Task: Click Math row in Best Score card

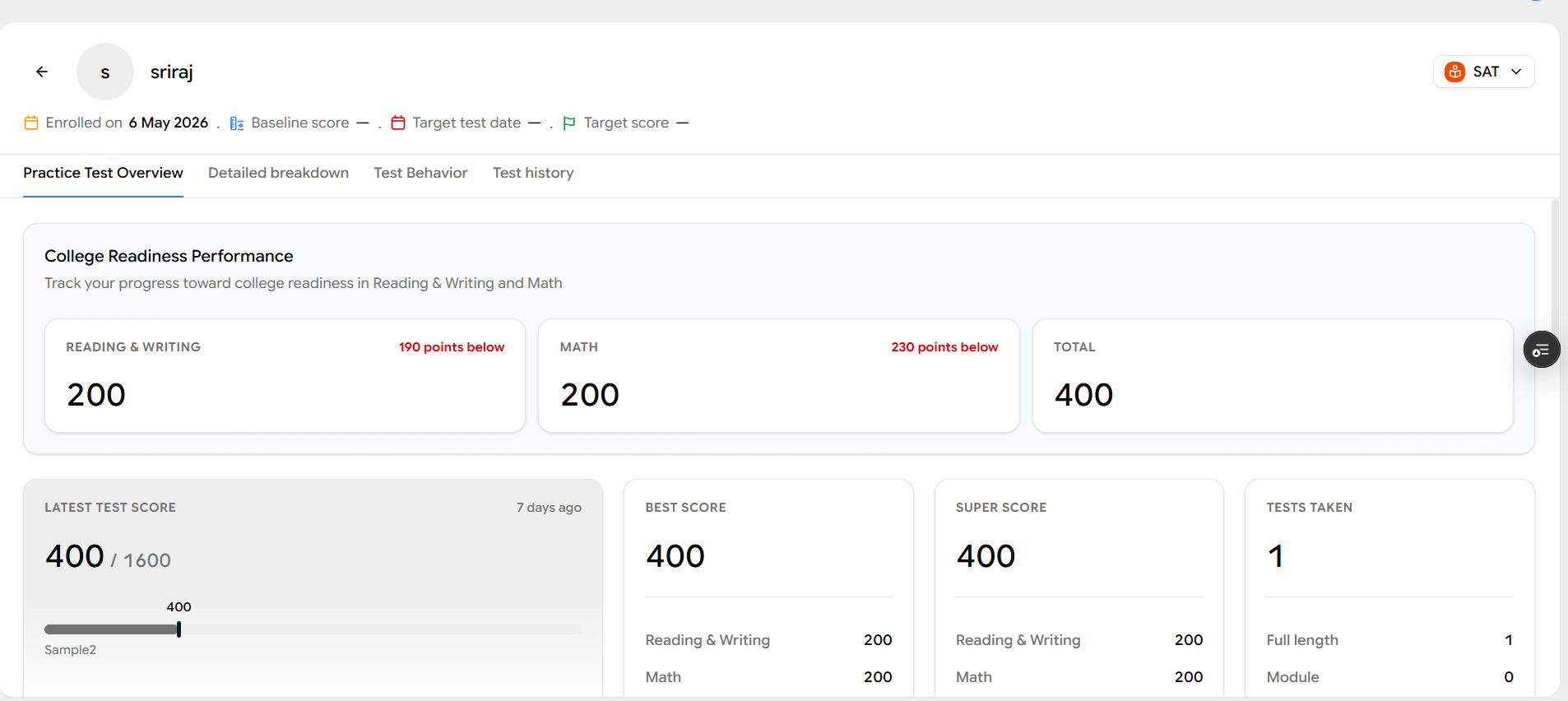Action: (x=768, y=677)
